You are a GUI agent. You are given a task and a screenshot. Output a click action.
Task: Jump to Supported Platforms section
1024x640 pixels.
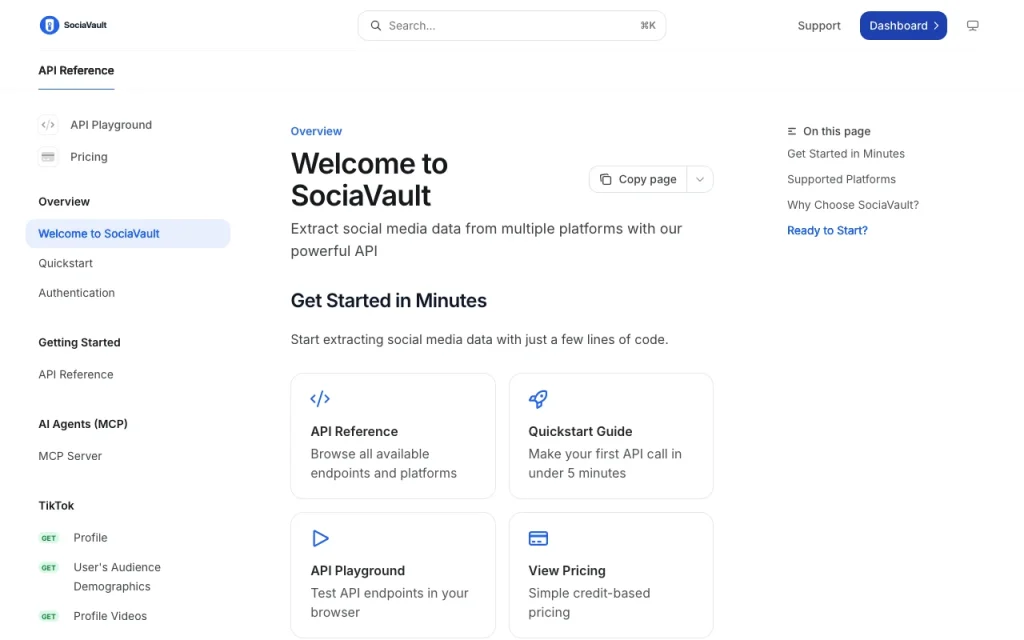point(841,179)
